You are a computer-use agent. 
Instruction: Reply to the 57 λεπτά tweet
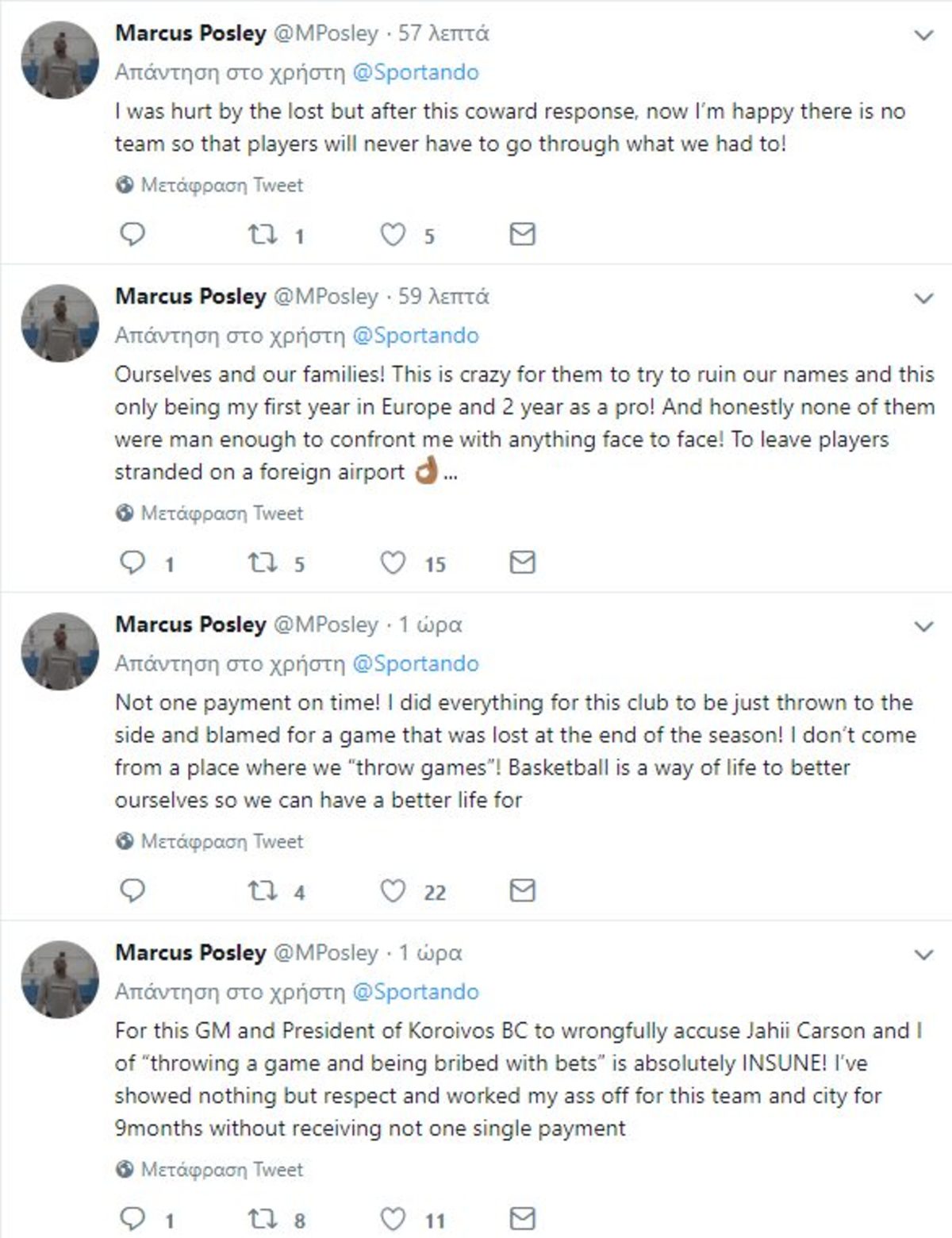pos(132,234)
